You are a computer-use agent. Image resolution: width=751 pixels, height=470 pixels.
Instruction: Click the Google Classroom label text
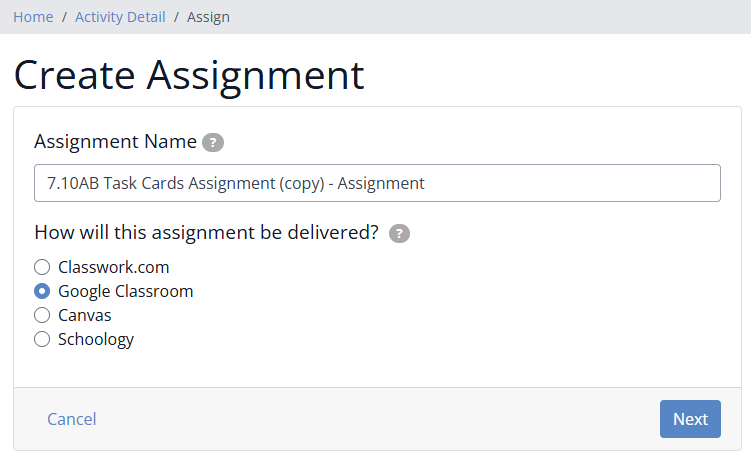(125, 291)
